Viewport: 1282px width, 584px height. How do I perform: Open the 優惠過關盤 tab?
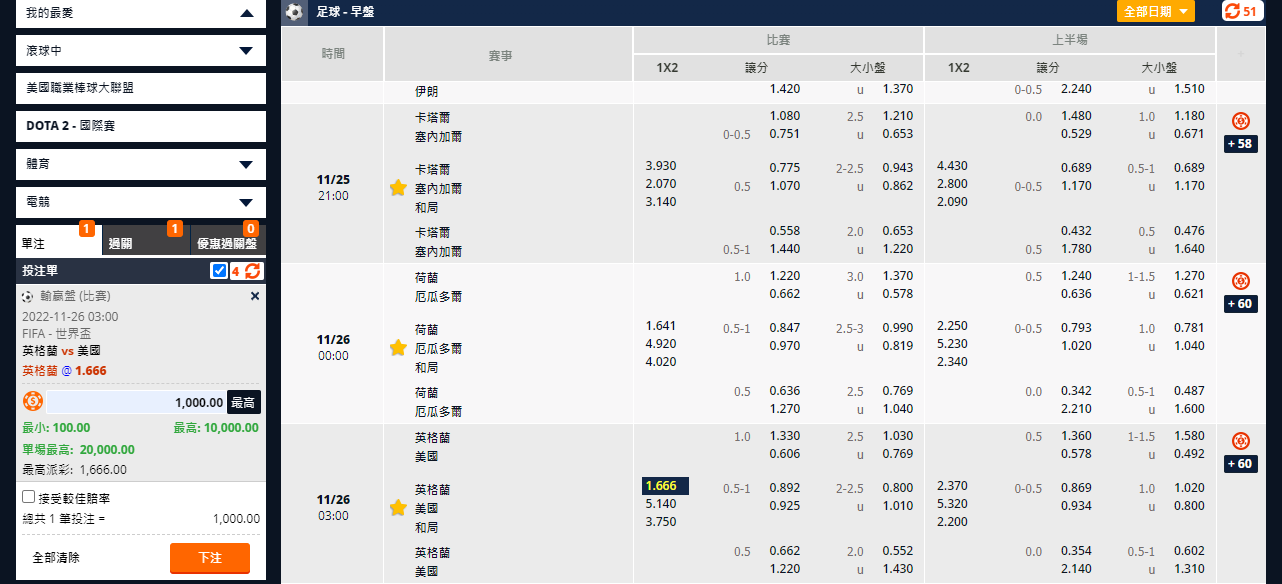coord(227,242)
